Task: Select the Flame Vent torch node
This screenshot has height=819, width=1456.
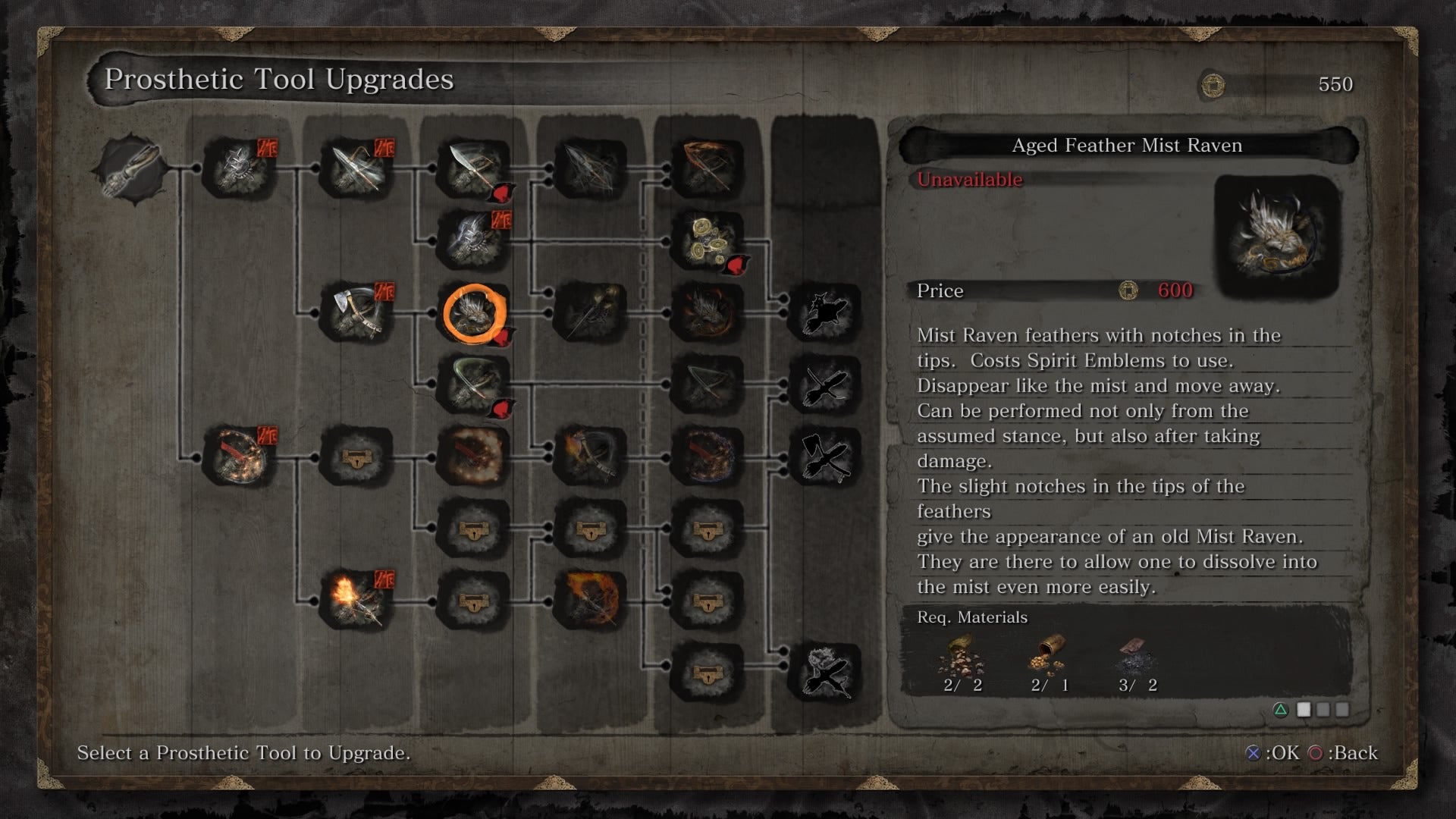Action: click(x=356, y=601)
